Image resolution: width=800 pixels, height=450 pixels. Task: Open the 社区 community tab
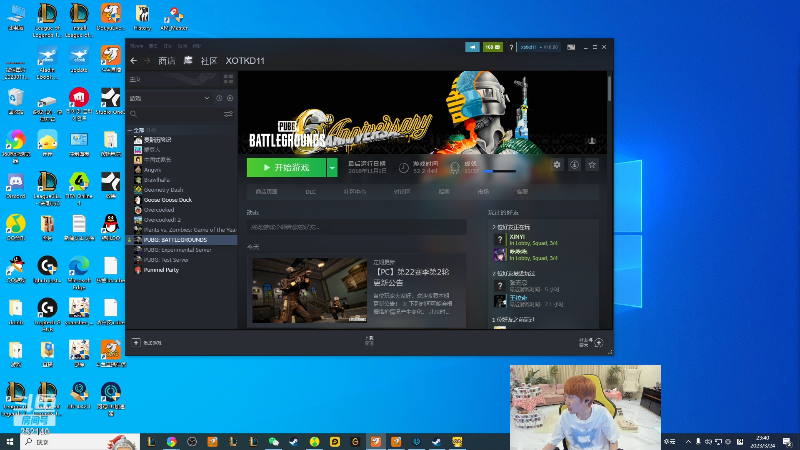[209, 61]
